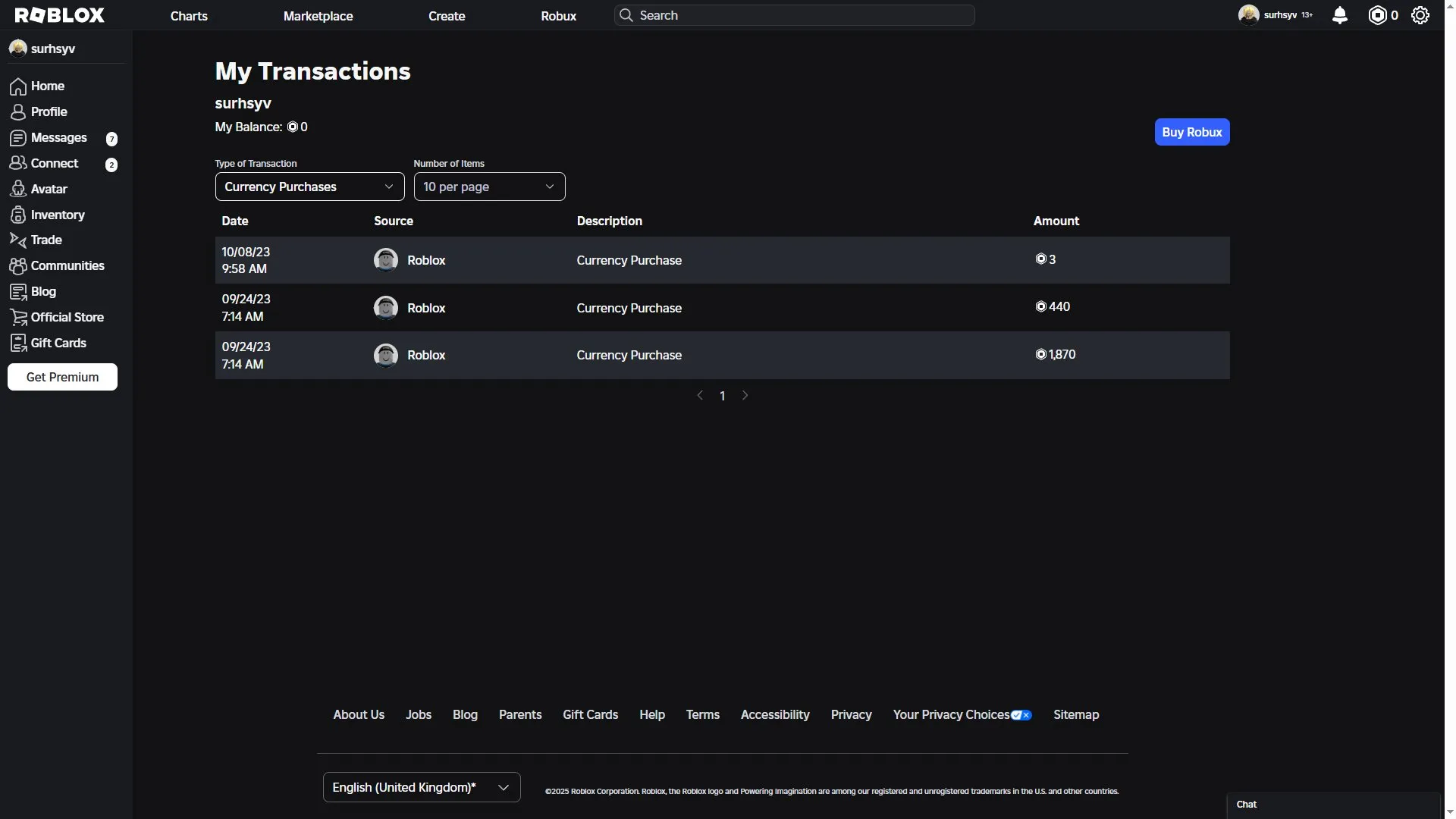Open the notifications bell icon

pyautogui.click(x=1339, y=15)
